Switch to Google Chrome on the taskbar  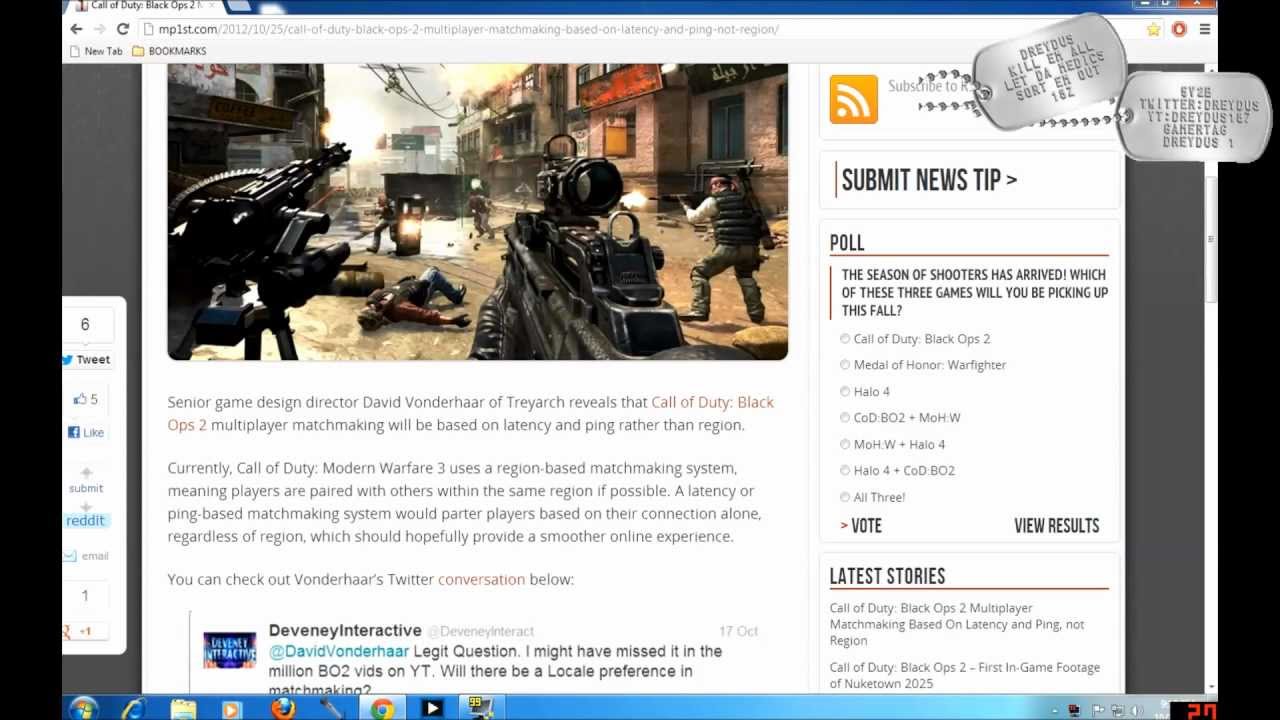pos(382,708)
